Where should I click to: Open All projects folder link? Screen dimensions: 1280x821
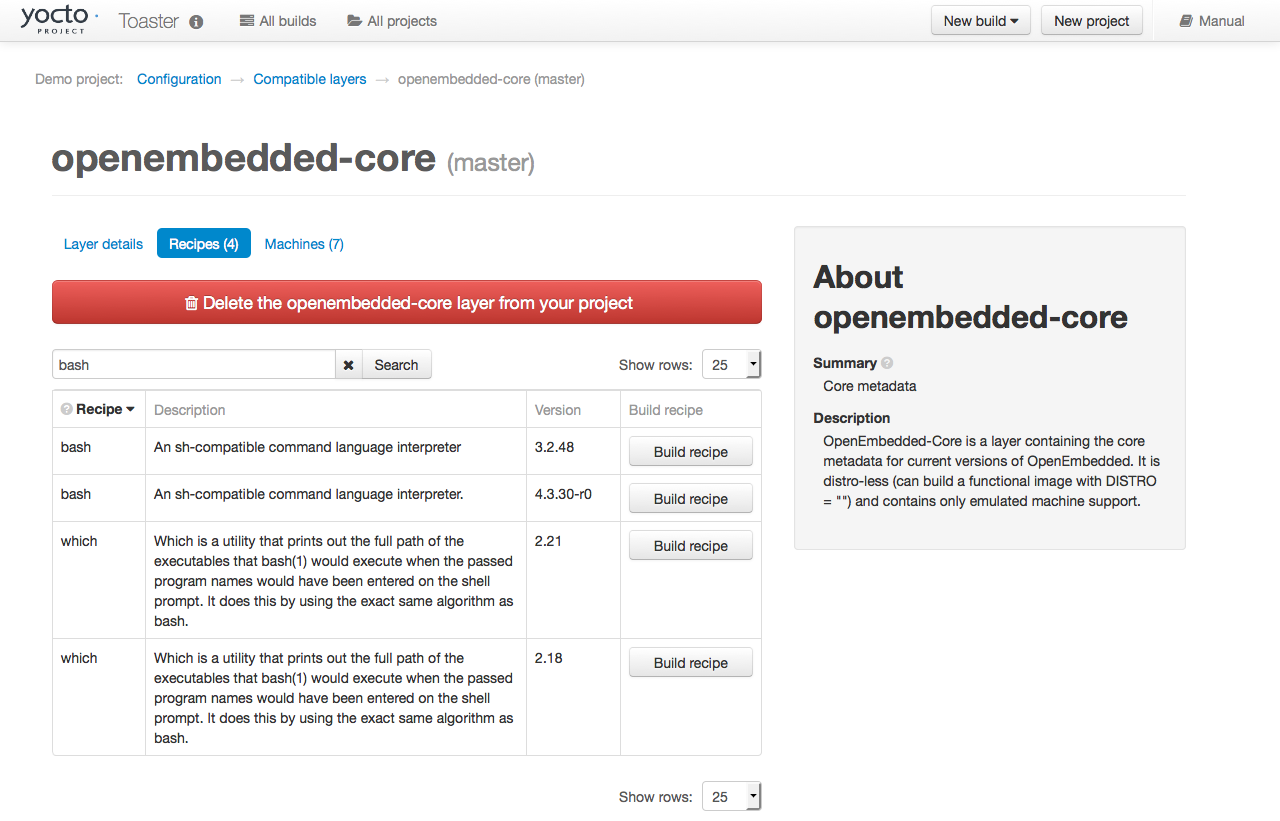[392, 21]
